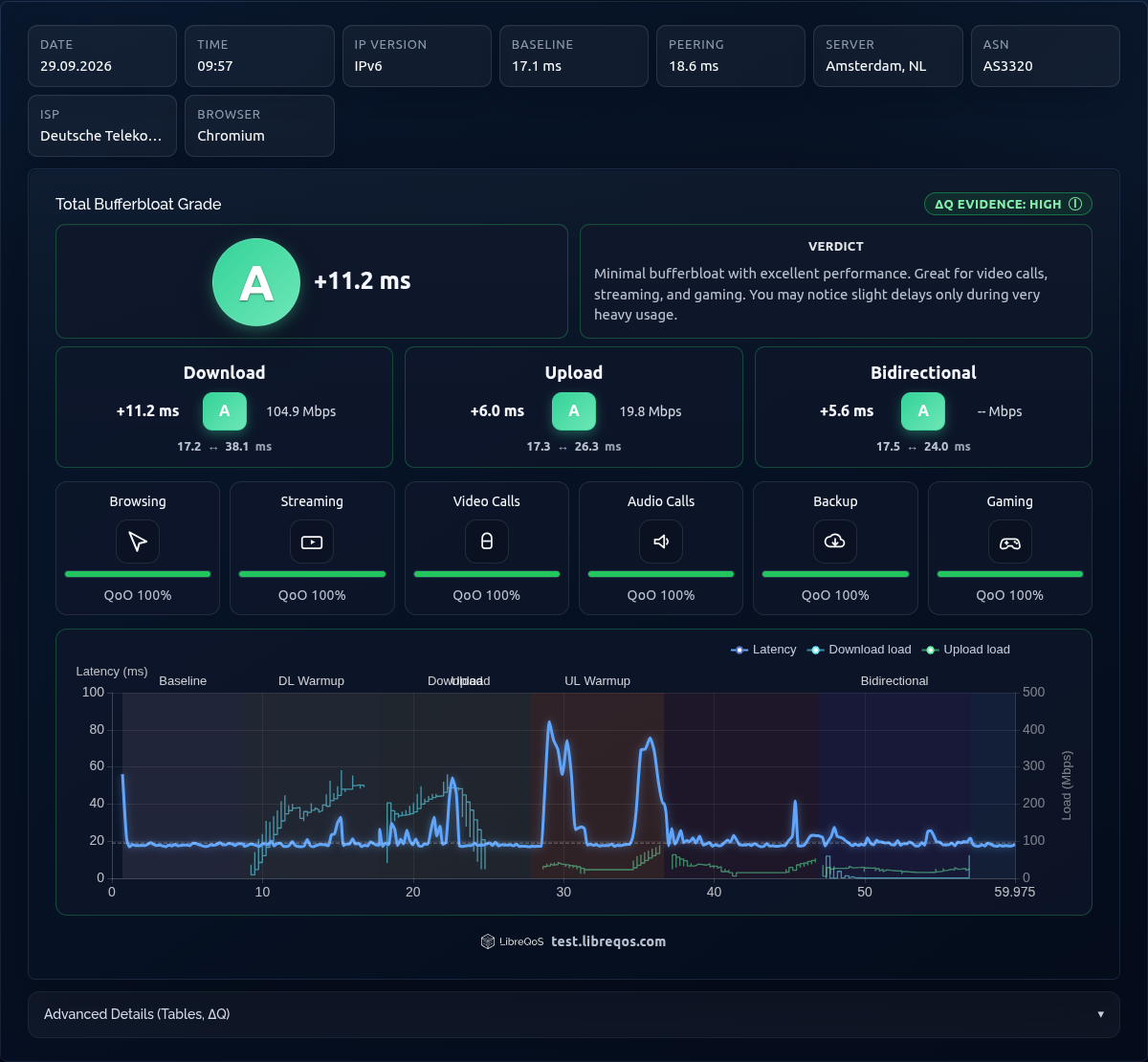Open the test.libreqos.com link
Image resolution: width=1148 pixels, height=1062 pixels.
tap(608, 941)
